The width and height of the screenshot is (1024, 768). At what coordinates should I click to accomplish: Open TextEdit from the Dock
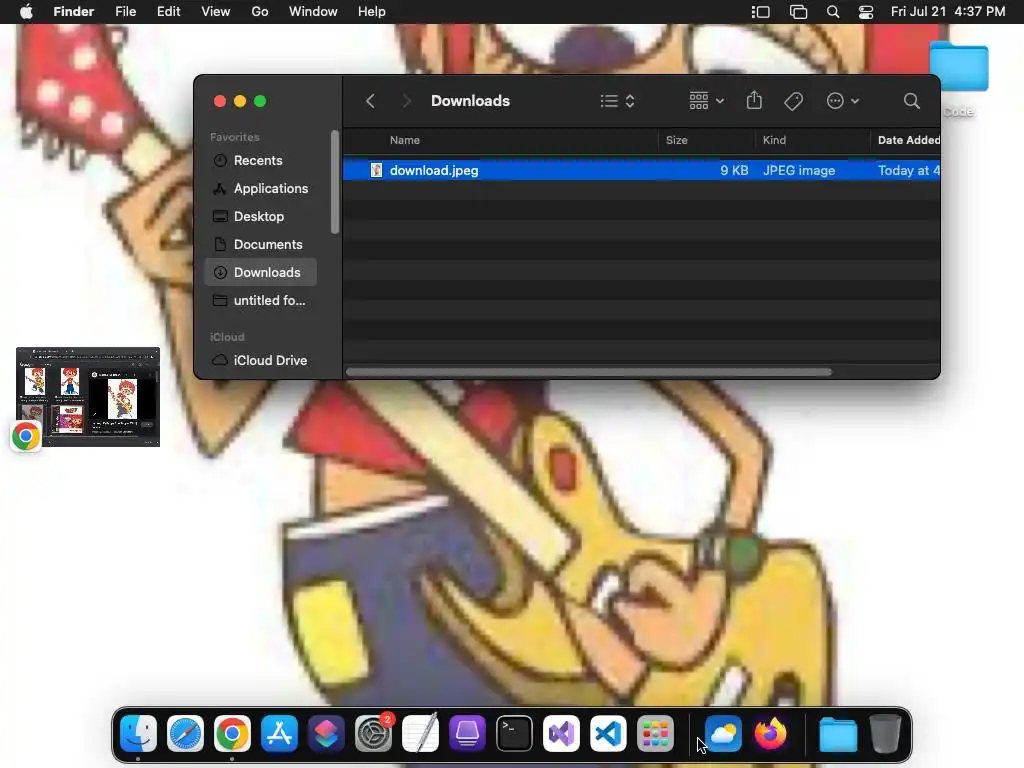(421, 733)
